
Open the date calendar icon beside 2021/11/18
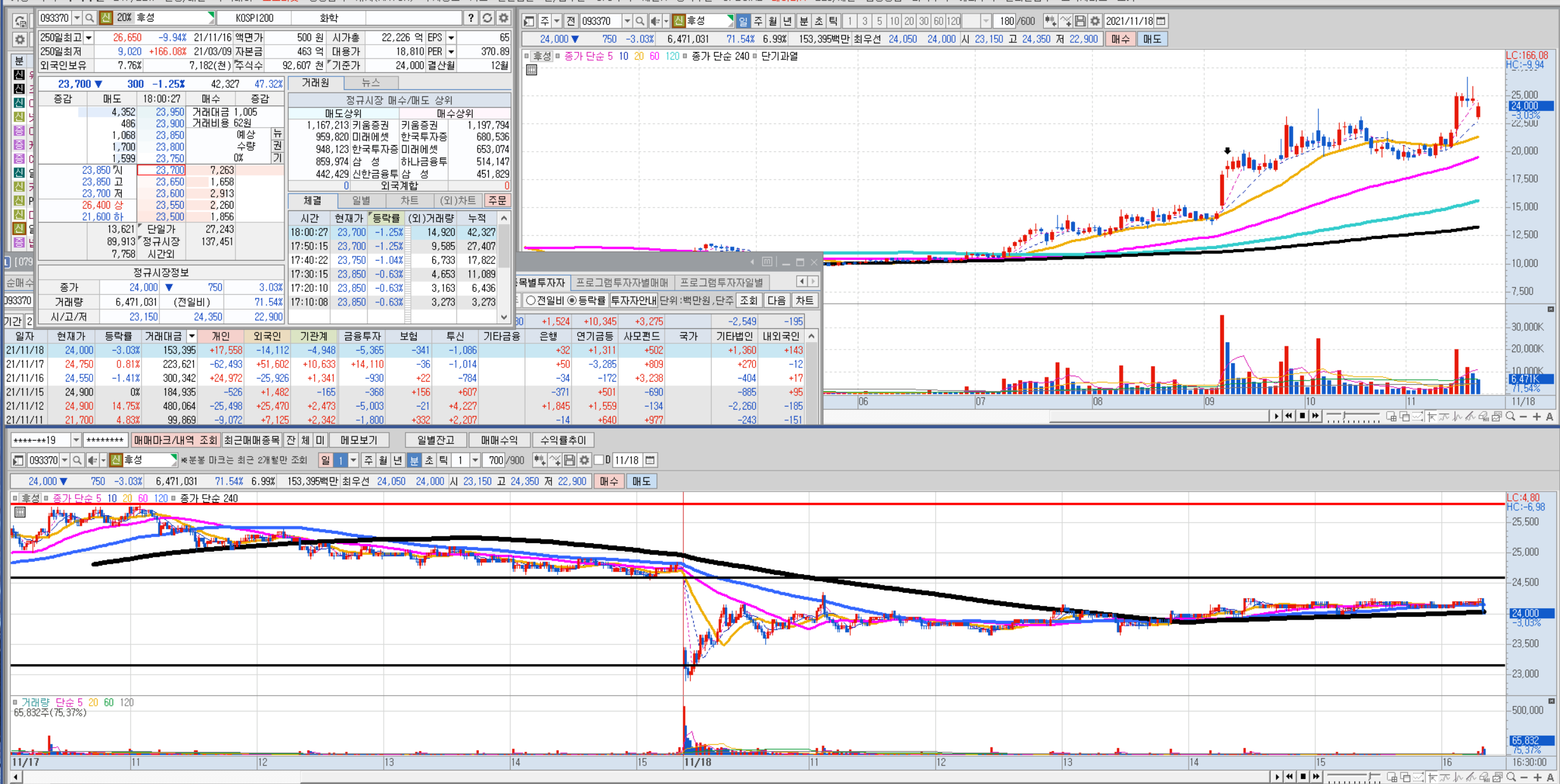[x=1161, y=21]
